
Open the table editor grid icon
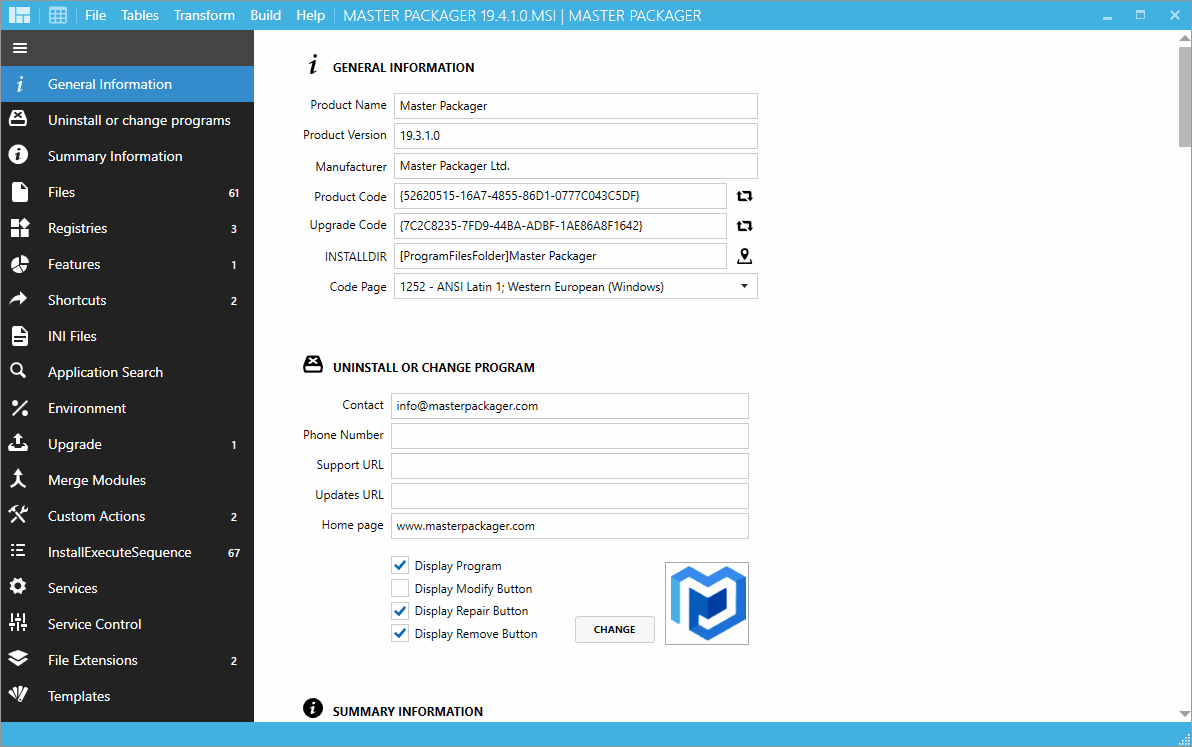58,15
